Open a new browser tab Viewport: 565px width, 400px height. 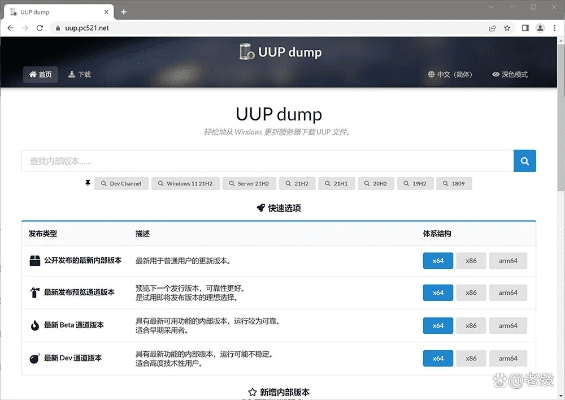(x=124, y=12)
